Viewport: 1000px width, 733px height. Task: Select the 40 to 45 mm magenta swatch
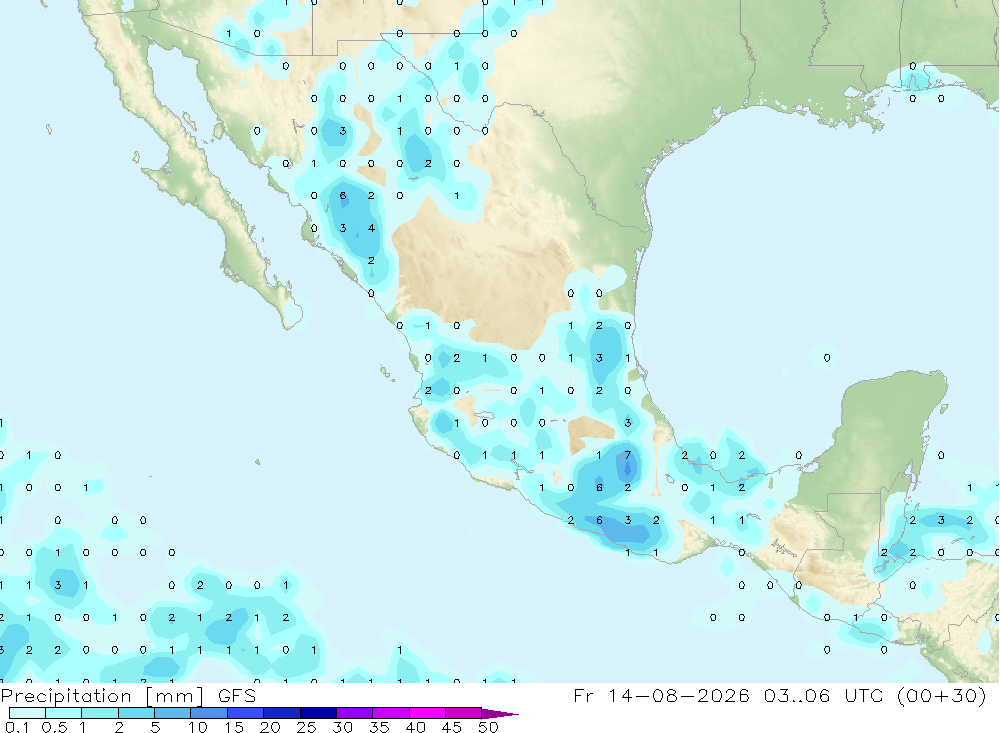point(427,713)
